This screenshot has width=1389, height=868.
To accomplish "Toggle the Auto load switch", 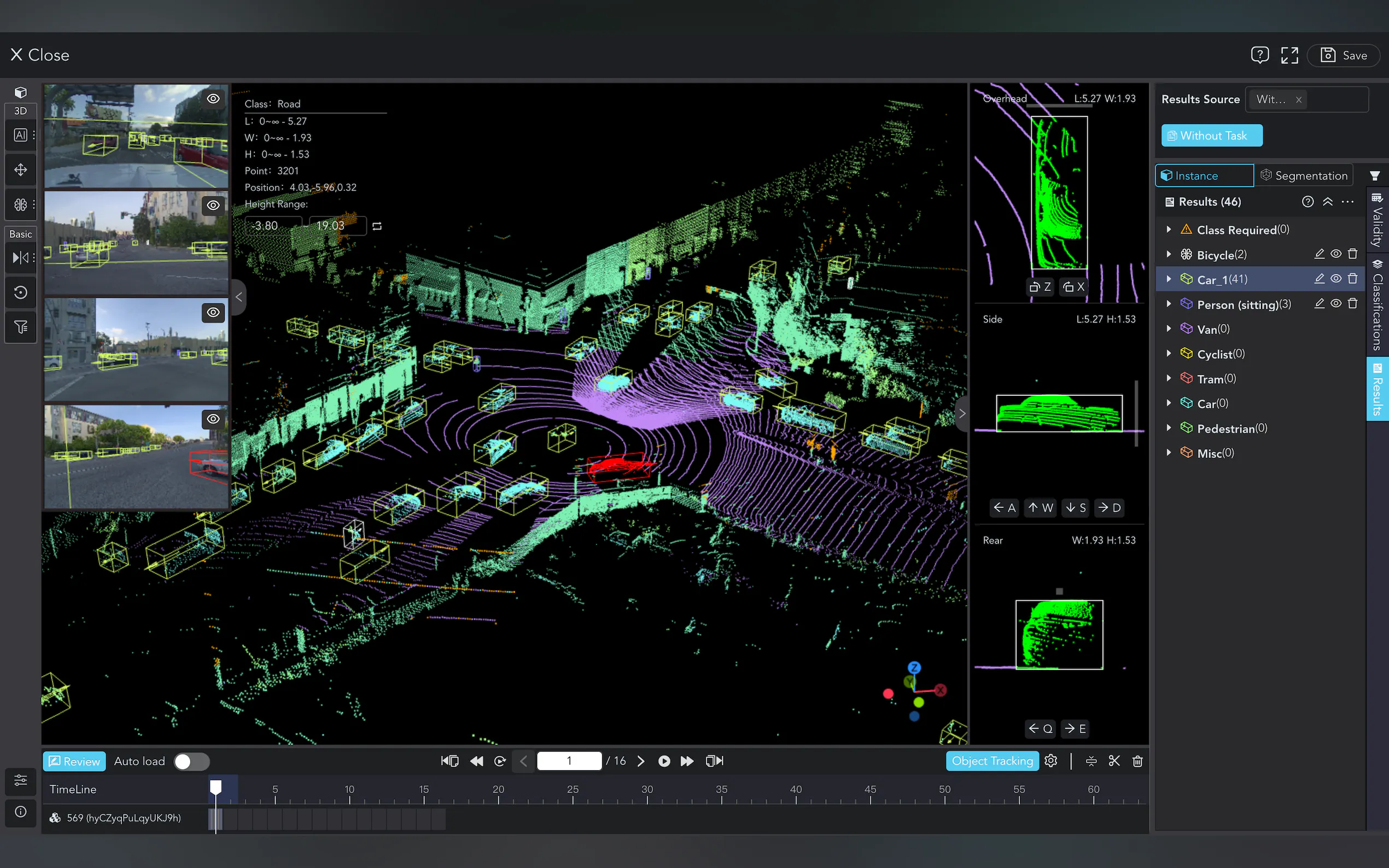I will 191,761.
